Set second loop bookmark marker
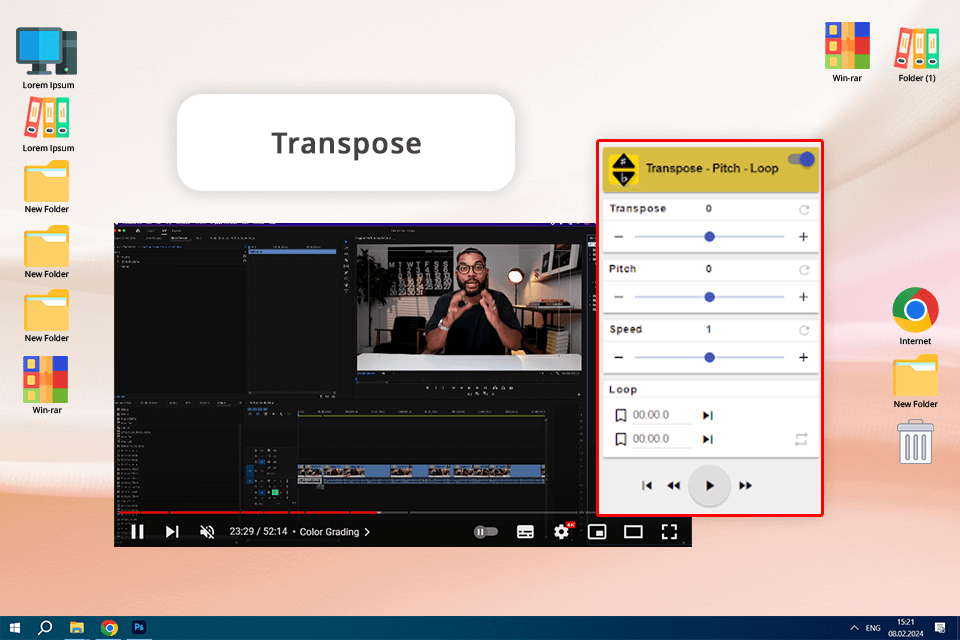This screenshot has width=960, height=640. (620, 440)
